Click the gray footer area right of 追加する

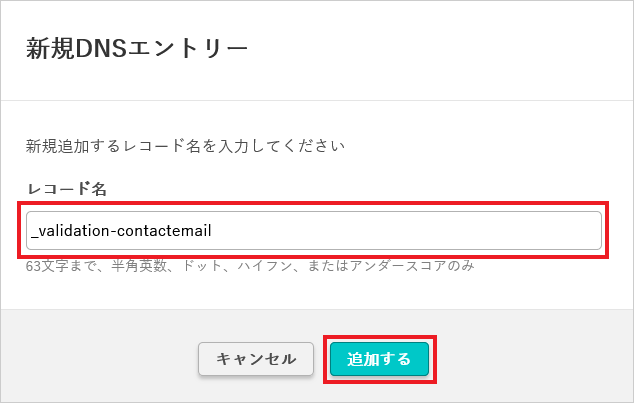tap(530, 359)
